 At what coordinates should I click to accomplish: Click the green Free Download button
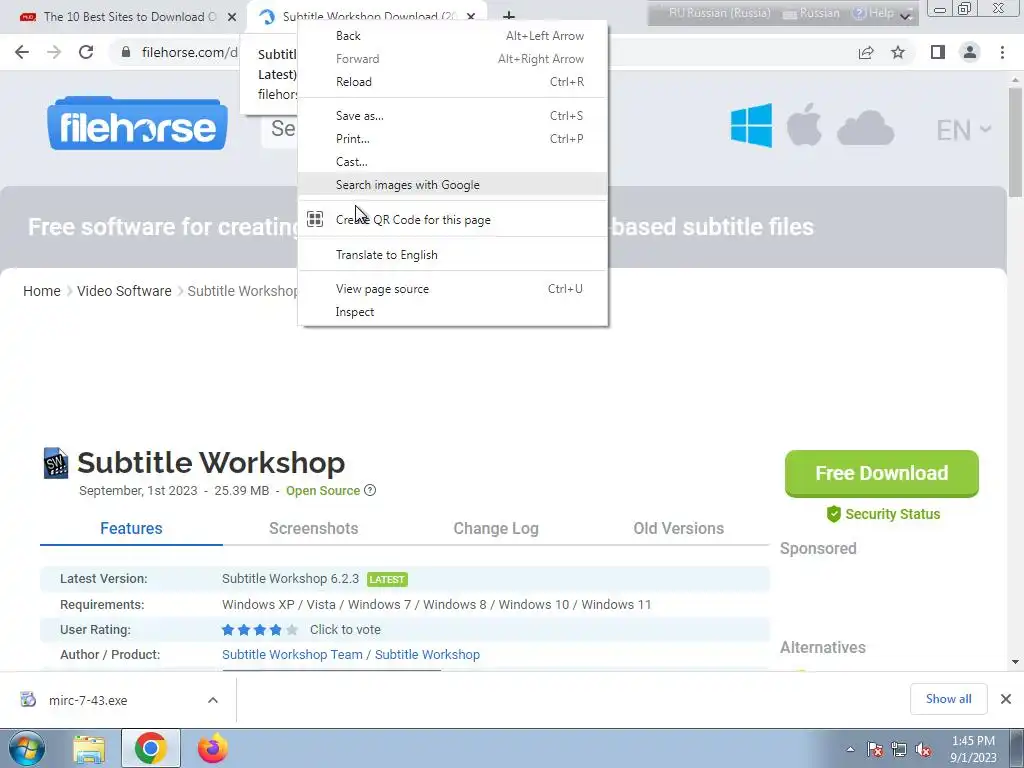coord(882,473)
